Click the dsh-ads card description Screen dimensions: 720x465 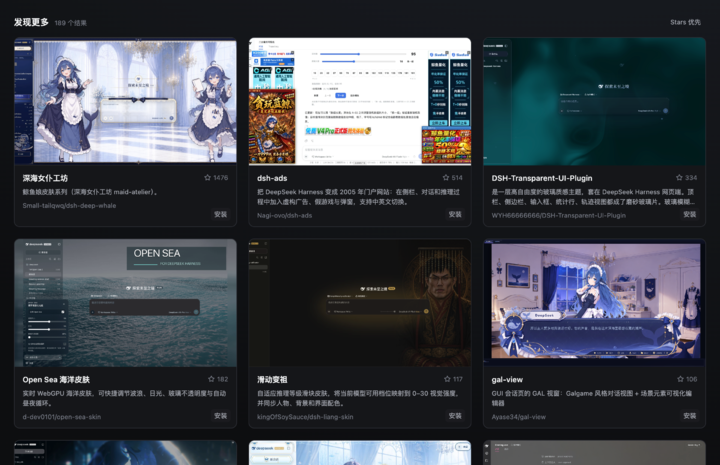pyautogui.click(x=358, y=197)
